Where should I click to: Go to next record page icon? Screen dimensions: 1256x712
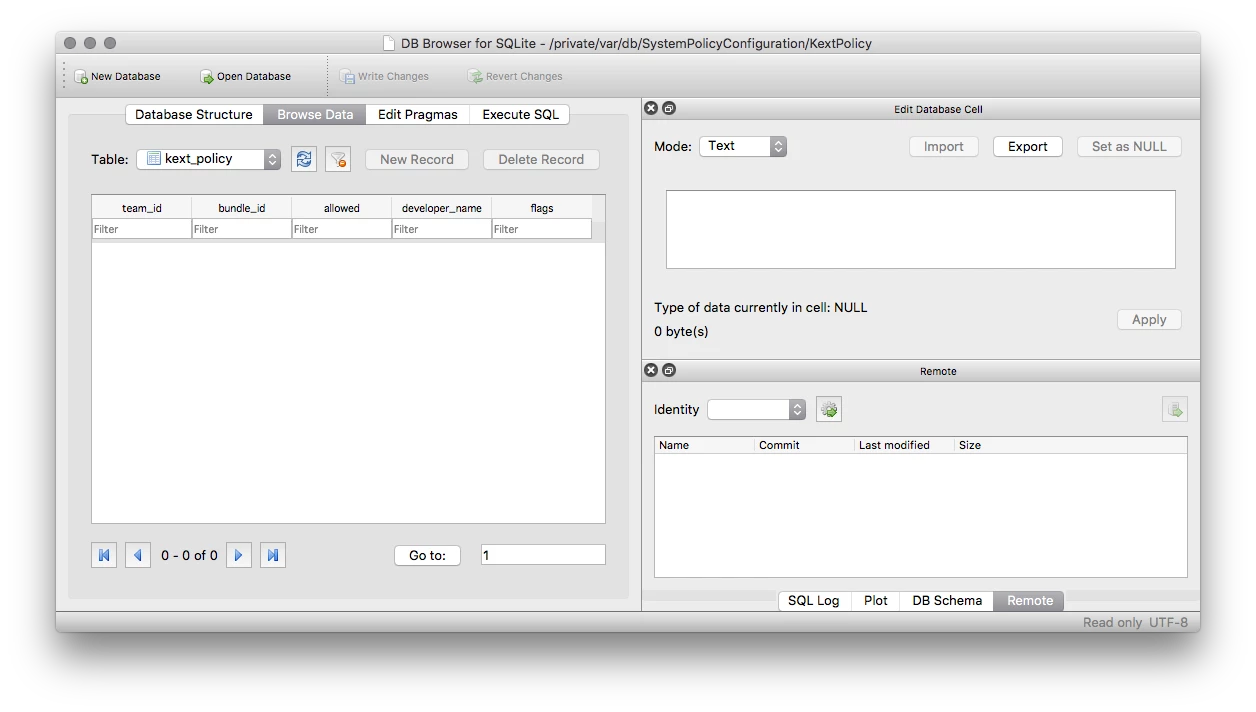[x=238, y=555]
